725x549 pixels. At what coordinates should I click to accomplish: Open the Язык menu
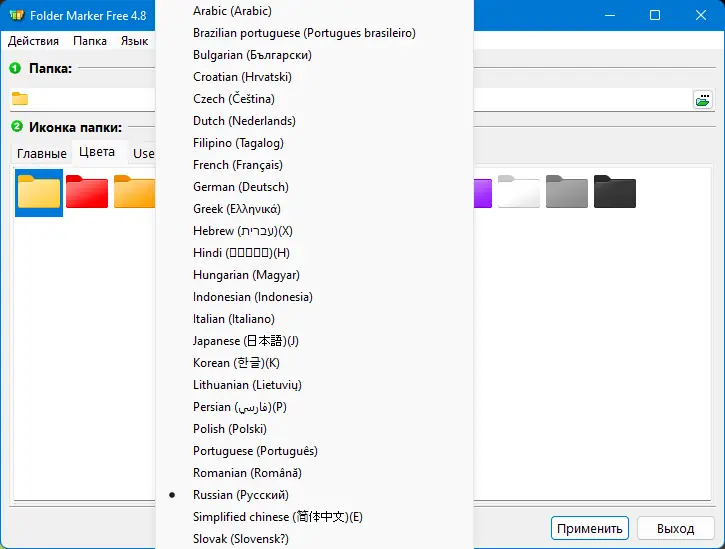point(135,41)
